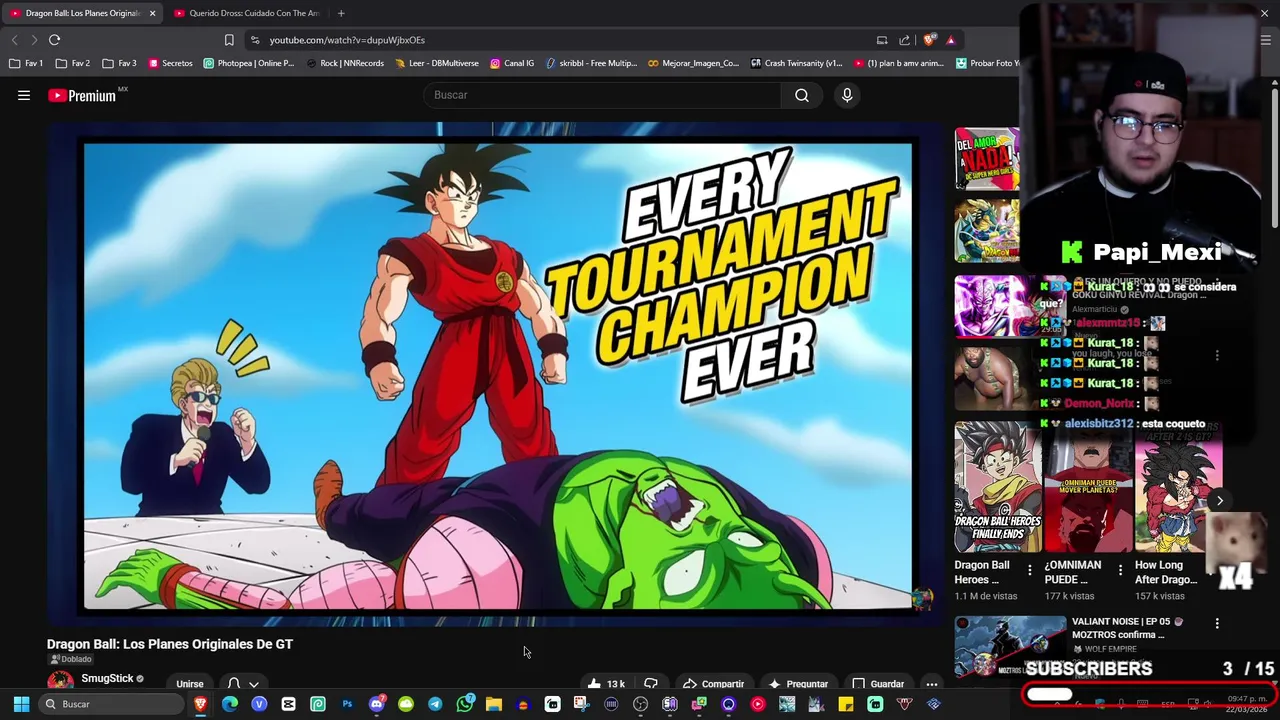Image resolution: width=1280 pixels, height=720 pixels.
Task: Open Crash Twinsanity bookmark
Action: pyautogui.click(x=797, y=63)
